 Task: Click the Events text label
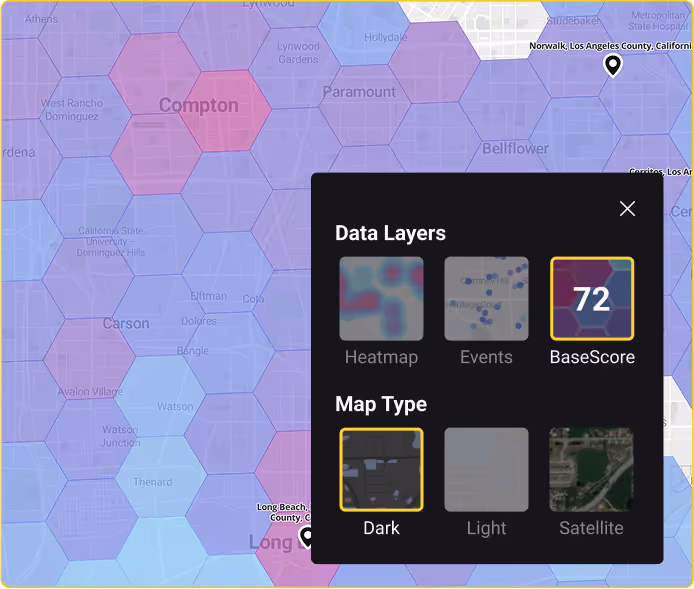(x=486, y=357)
